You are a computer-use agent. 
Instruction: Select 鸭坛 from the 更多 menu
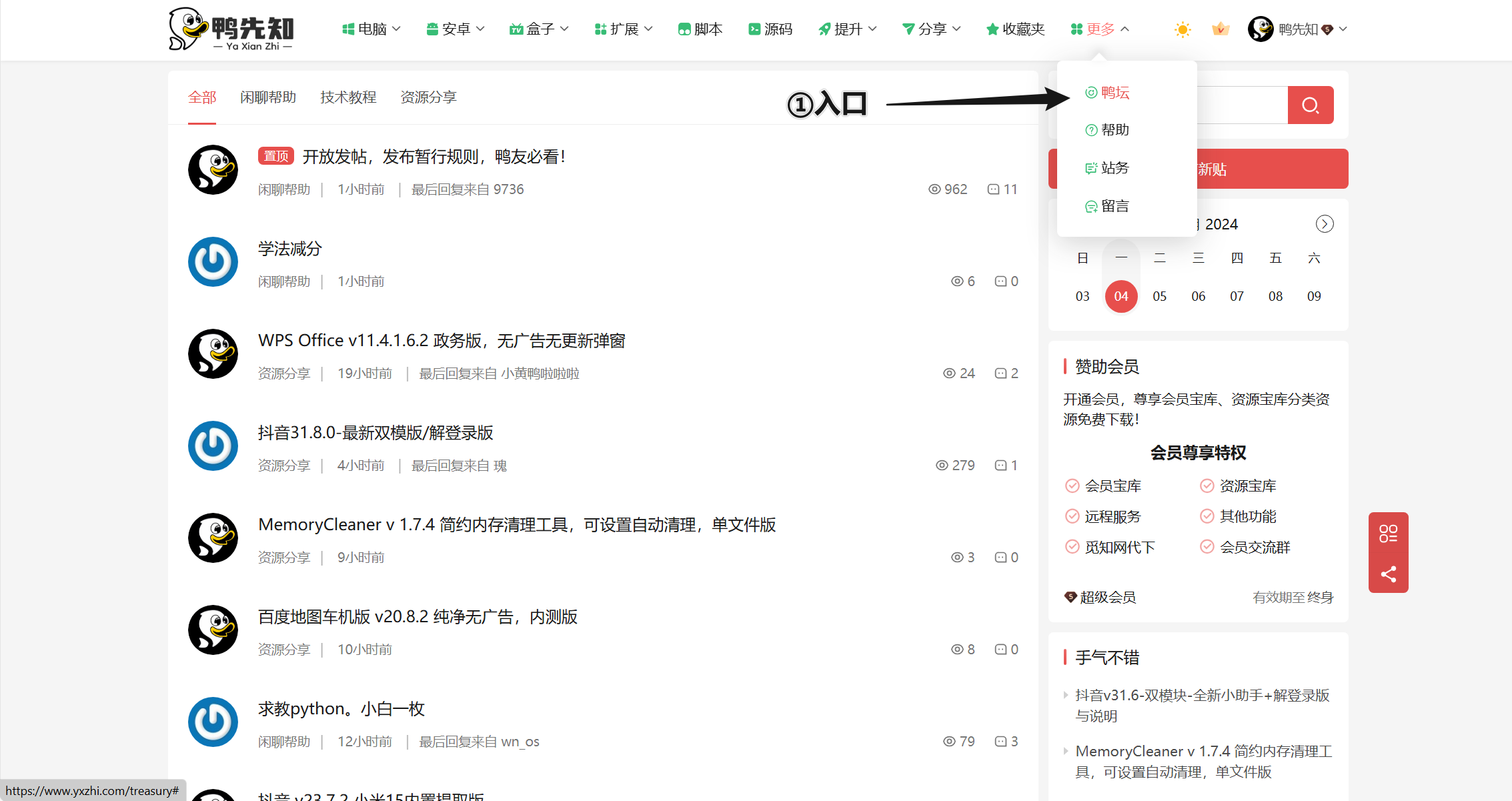click(x=1115, y=93)
